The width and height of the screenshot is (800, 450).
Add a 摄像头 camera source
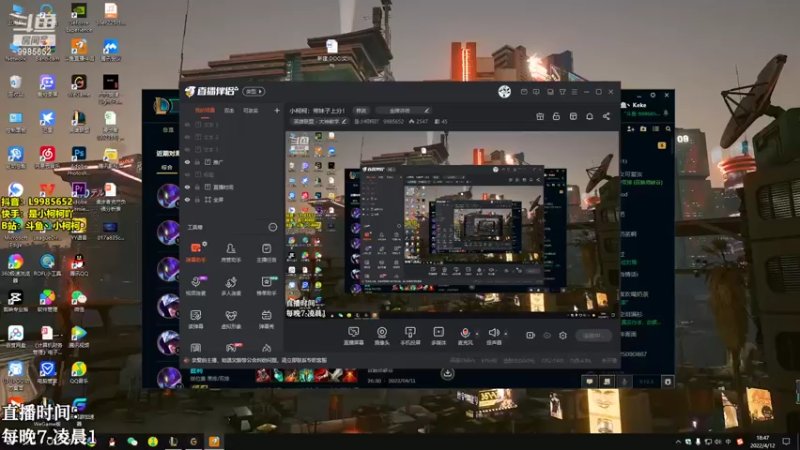(x=382, y=336)
